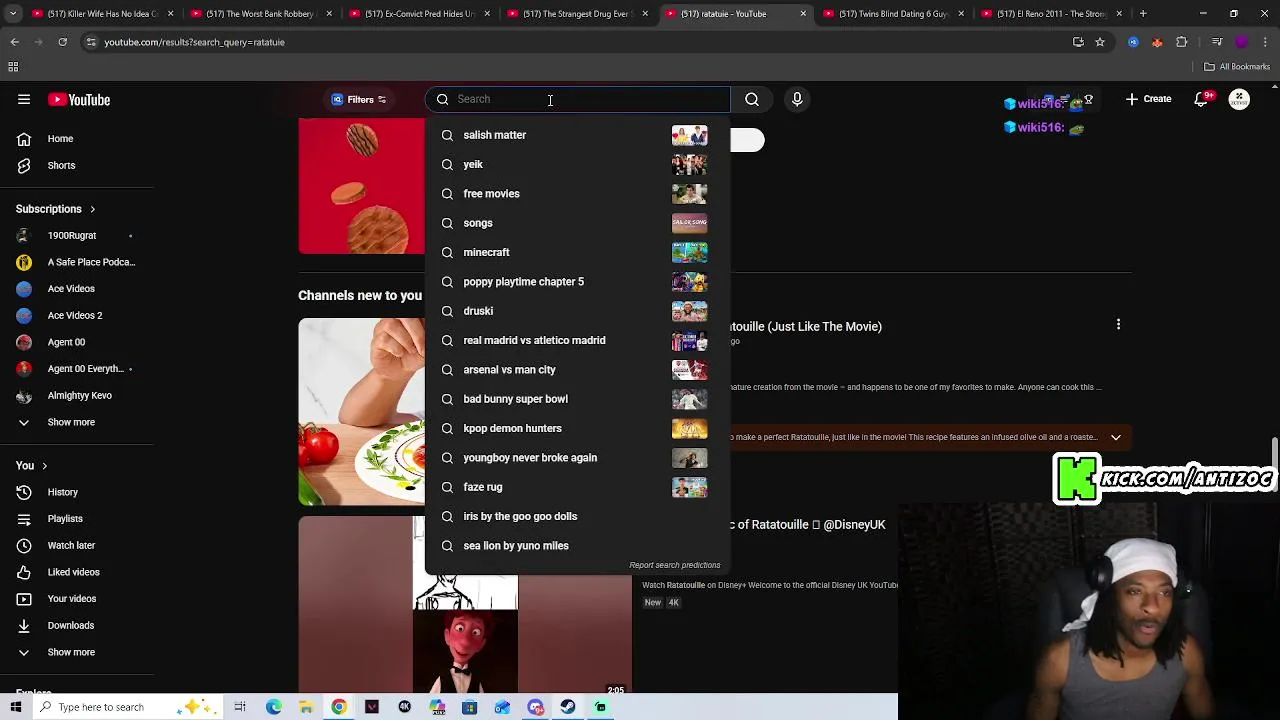Select 'arsenal vs man city' suggestion
The height and width of the screenshot is (720, 1280).
(x=577, y=369)
